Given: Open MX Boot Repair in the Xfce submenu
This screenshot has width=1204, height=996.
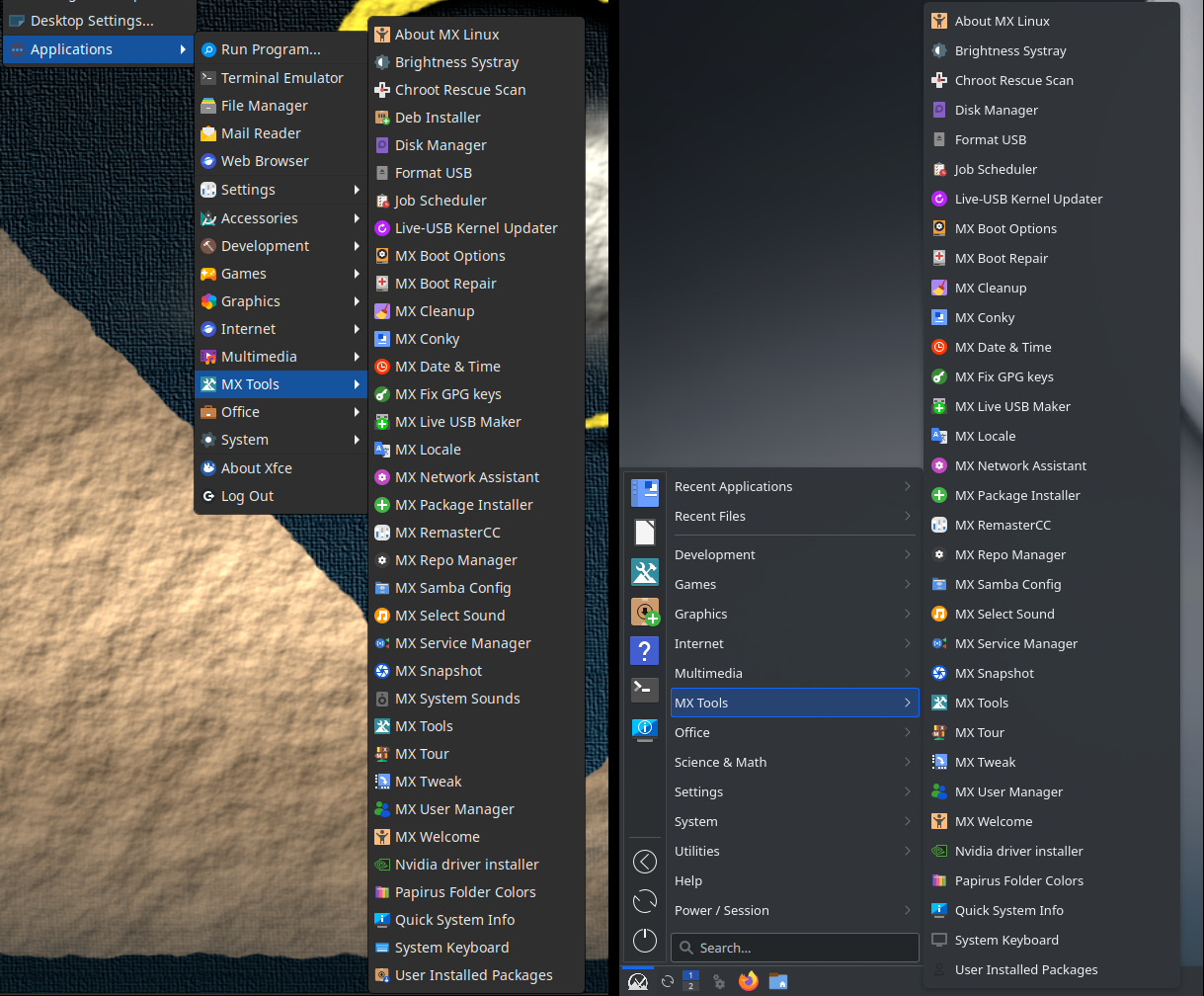Looking at the screenshot, I should click(476, 284).
